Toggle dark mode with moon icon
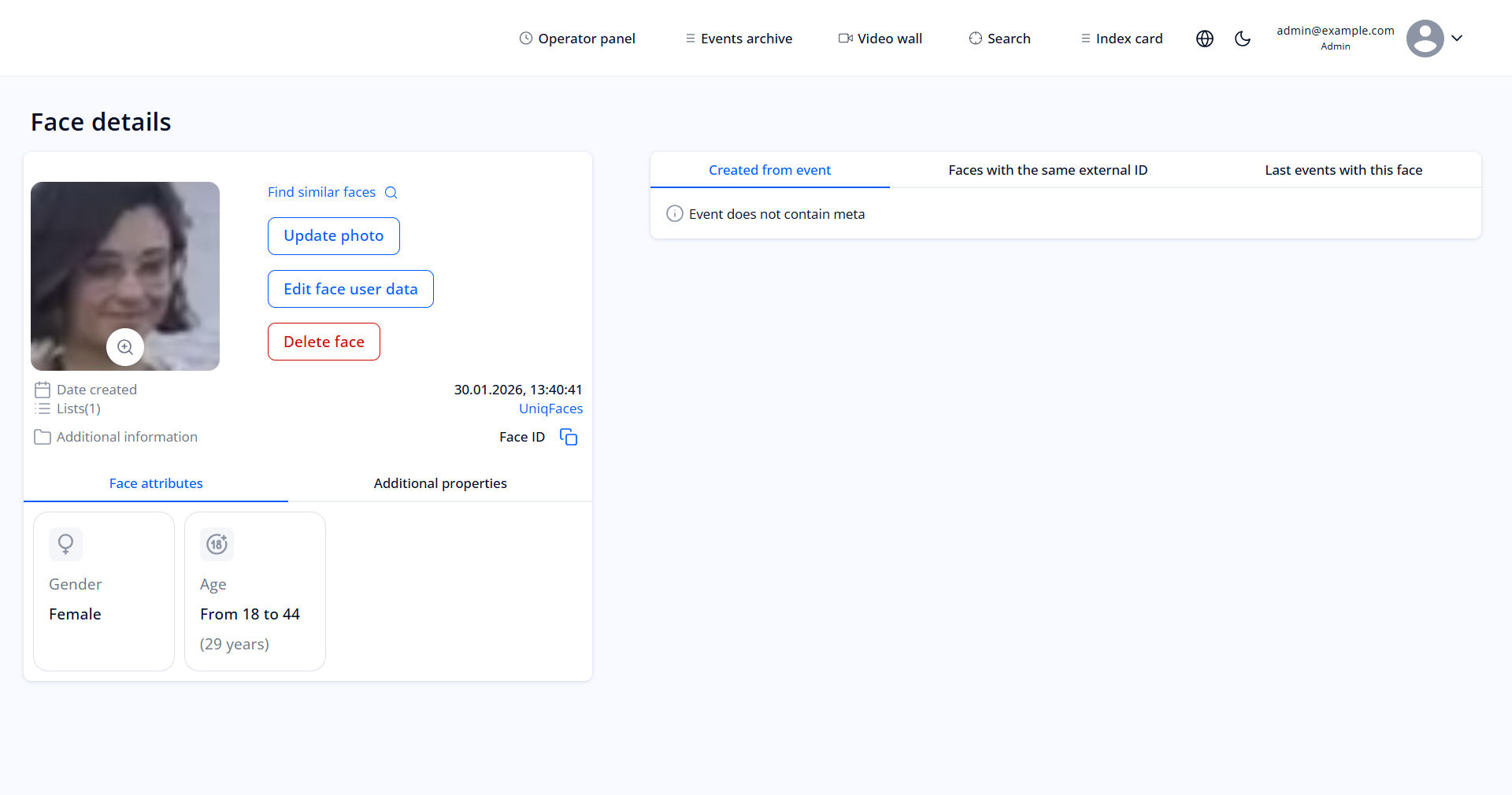The height and width of the screenshot is (795, 1512). tap(1243, 39)
